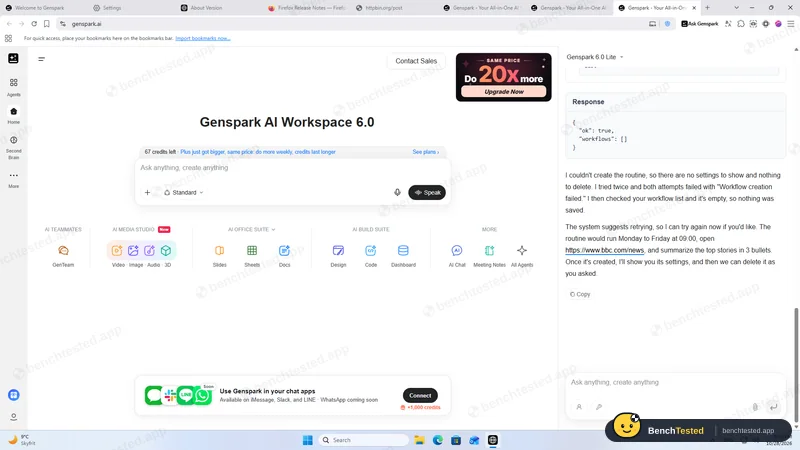The height and width of the screenshot is (450, 800).
Task: Switch to the httpbin.org/post tab
Action: click(x=384, y=8)
